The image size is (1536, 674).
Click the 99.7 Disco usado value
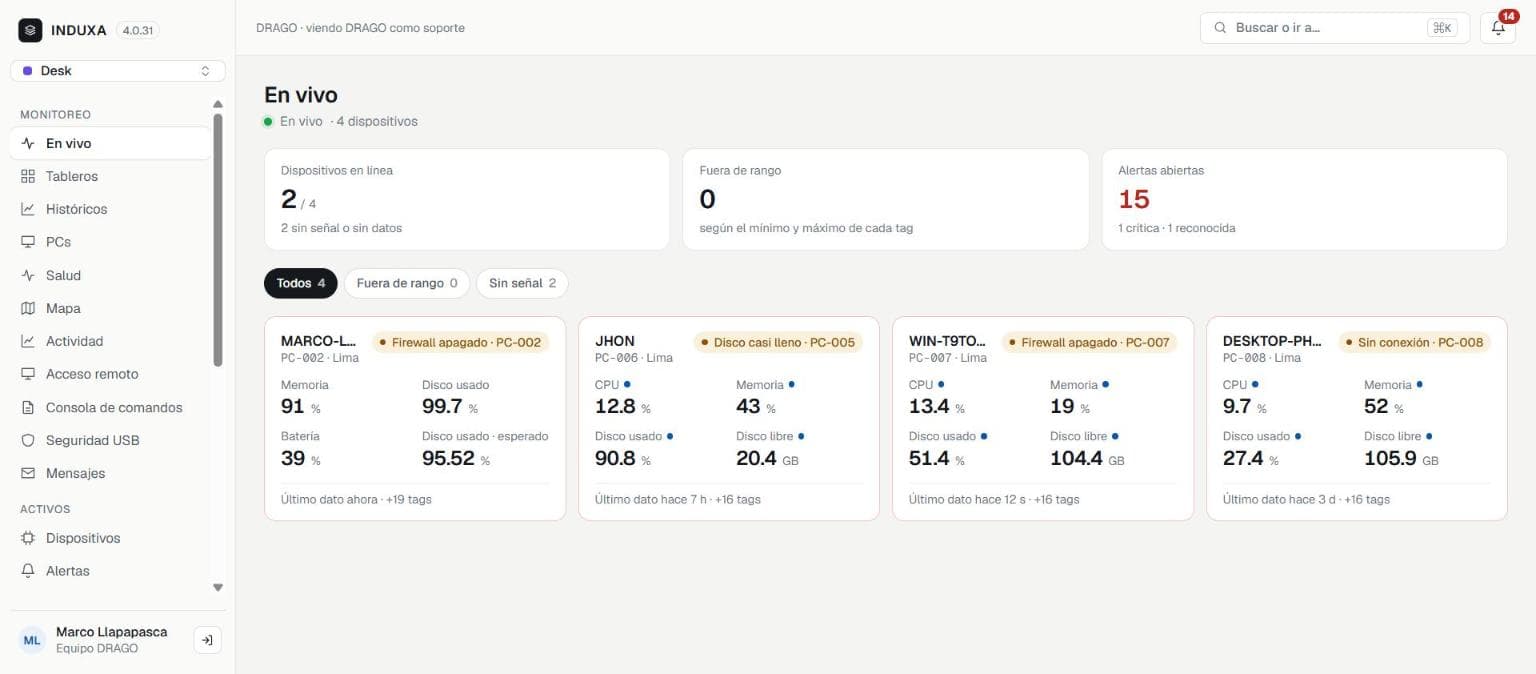[x=442, y=406]
